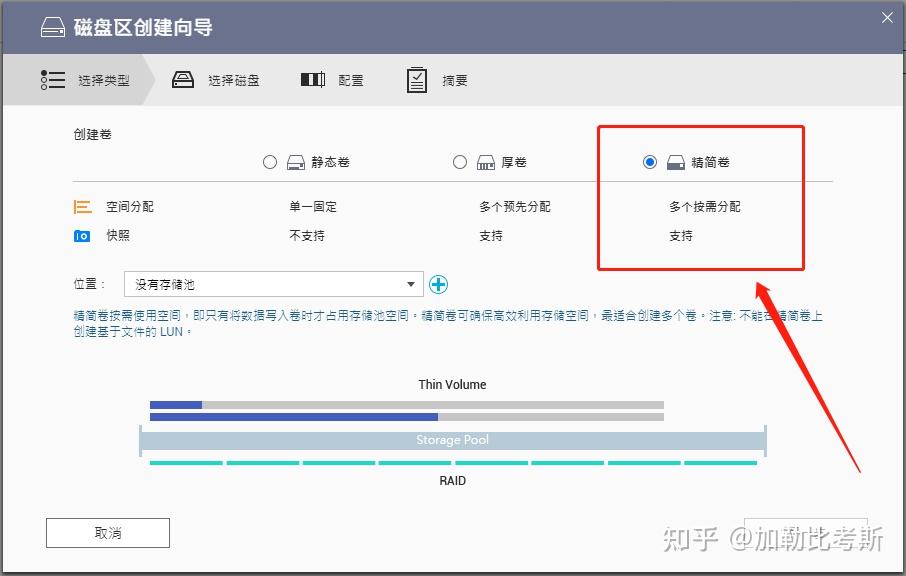Select the 精简卷 radio button
The width and height of the screenshot is (906, 576).
click(652, 161)
